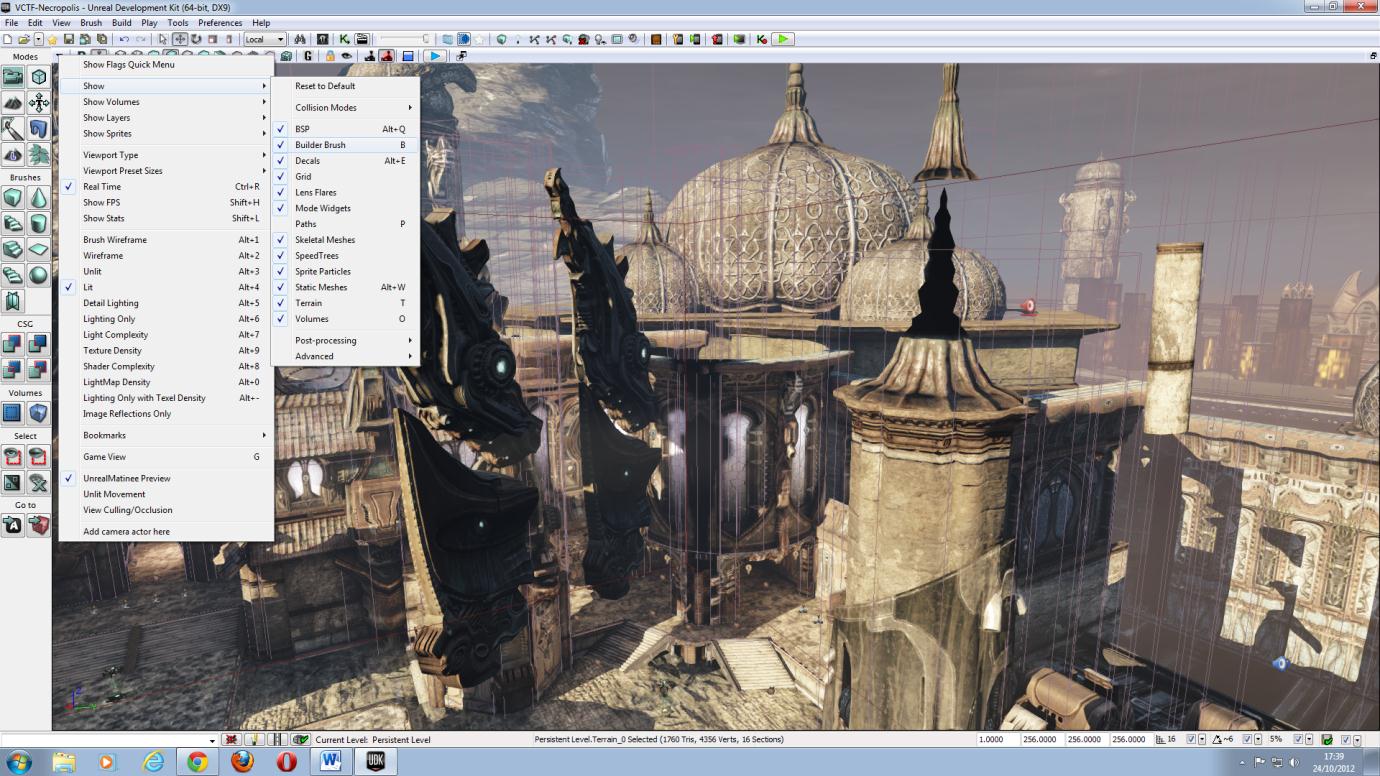This screenshot has height=776, width=1380.
Task: Click the CSG Add icon
Action: tap(15, 344)
